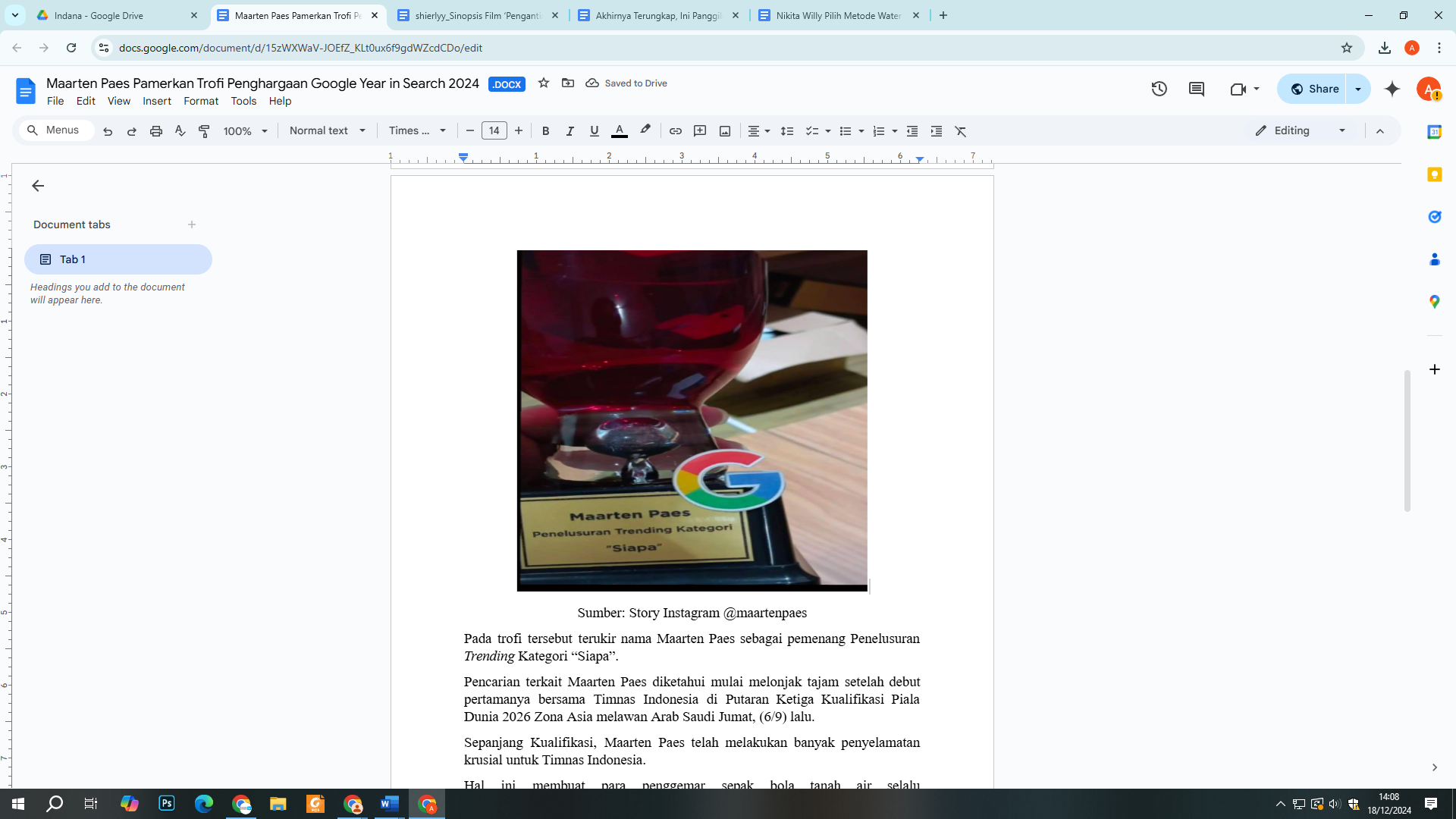Screen dimensions: 1456x819
Task: Open Share quick actions arrow
Action: (x=1358, y=89)
